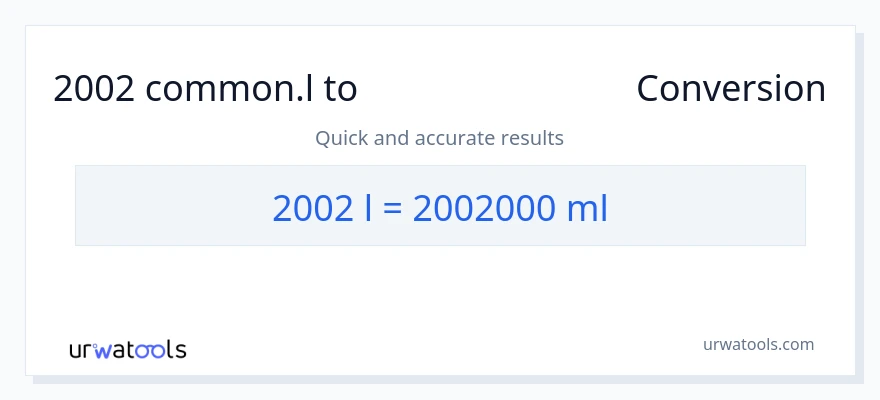This screenshot has height=400, width=880.
Task: Click the 'Conversion' heading word
Action: tap(731, 89)
